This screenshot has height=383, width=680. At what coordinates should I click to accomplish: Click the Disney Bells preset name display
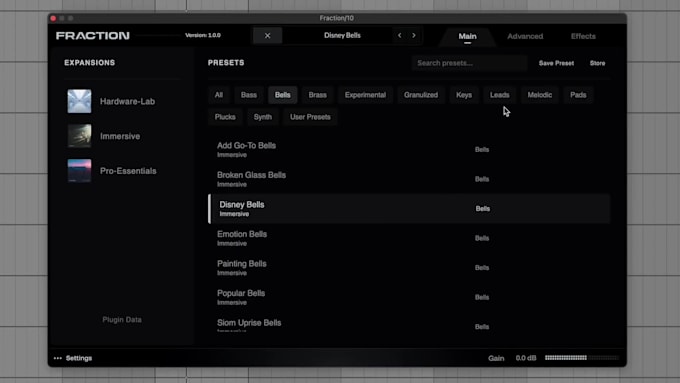[x=342, y=36]
